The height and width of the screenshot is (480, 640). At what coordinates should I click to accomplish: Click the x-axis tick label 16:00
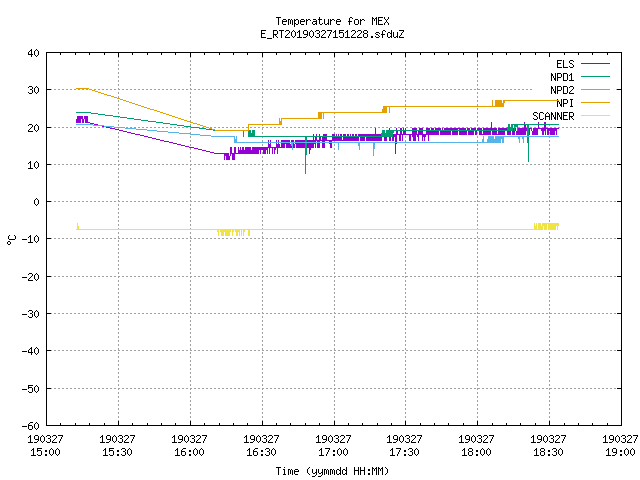189,452
